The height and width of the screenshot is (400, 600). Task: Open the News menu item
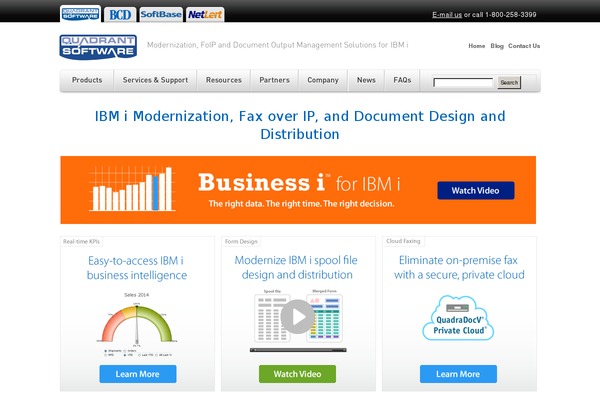click(366, 80)
